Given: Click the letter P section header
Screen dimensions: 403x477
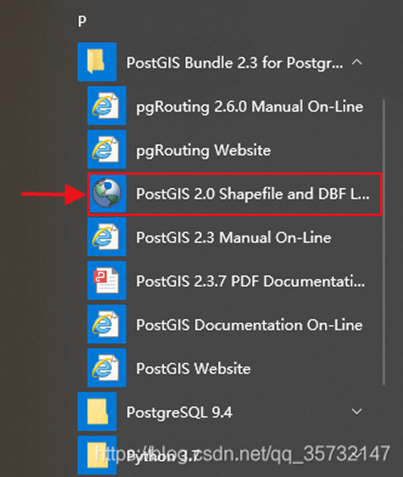Looking at the screenshot, I should tap(82, 22).
